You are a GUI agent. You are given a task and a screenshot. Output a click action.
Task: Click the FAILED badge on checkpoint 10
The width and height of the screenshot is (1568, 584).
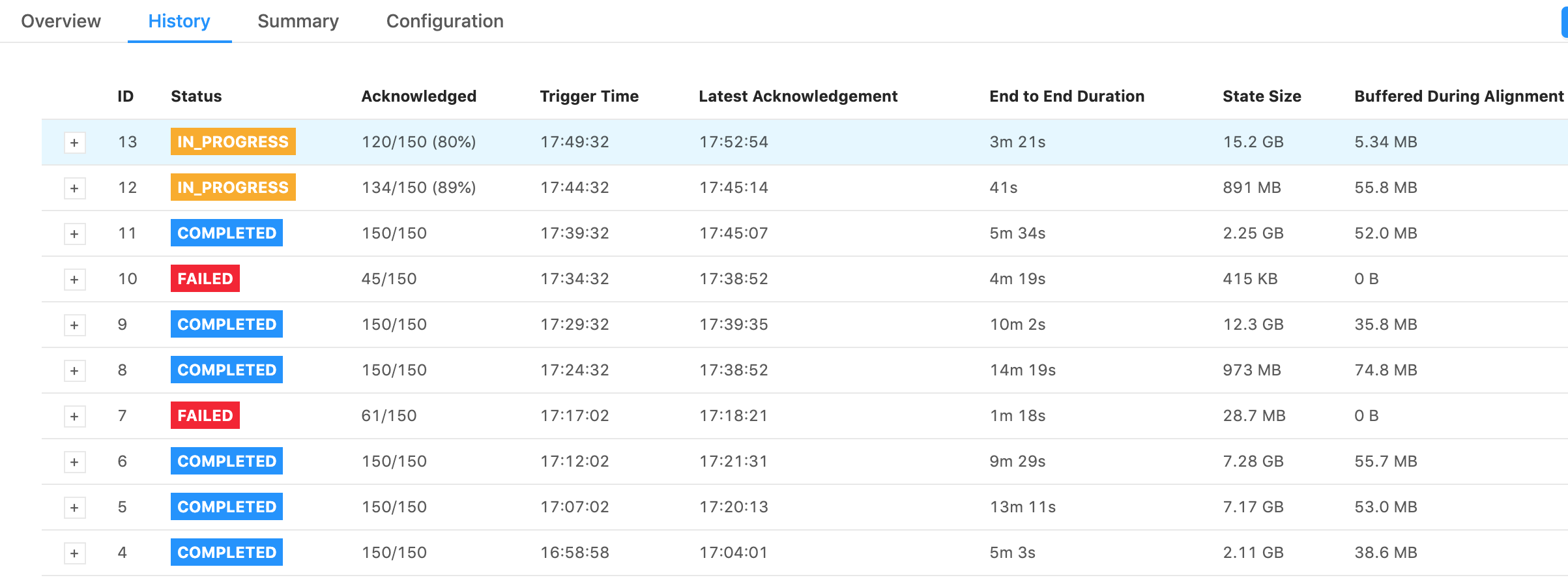pyautogui.click(x=205, y=279)
